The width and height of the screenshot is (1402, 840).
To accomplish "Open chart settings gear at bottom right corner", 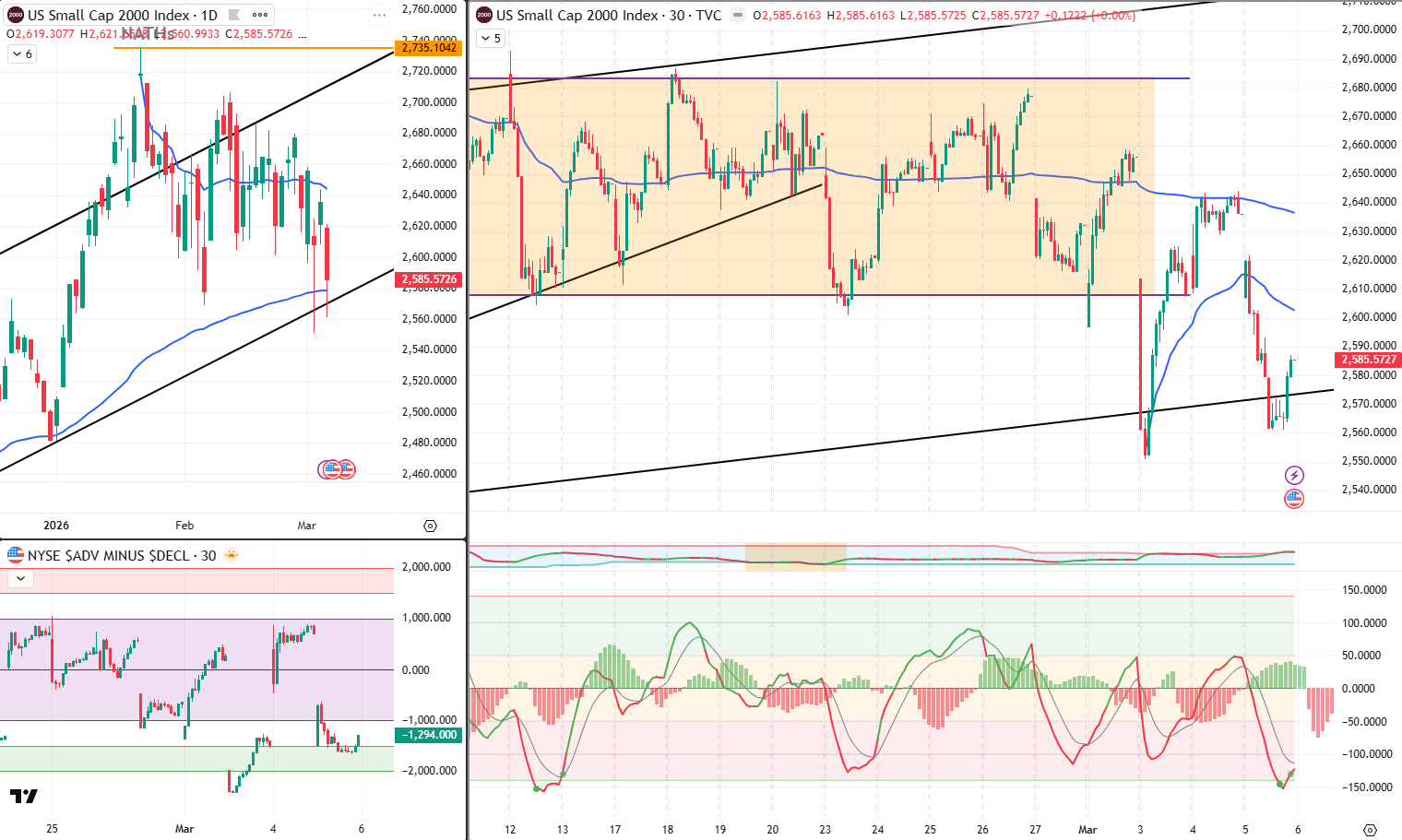I will 1370,829.
